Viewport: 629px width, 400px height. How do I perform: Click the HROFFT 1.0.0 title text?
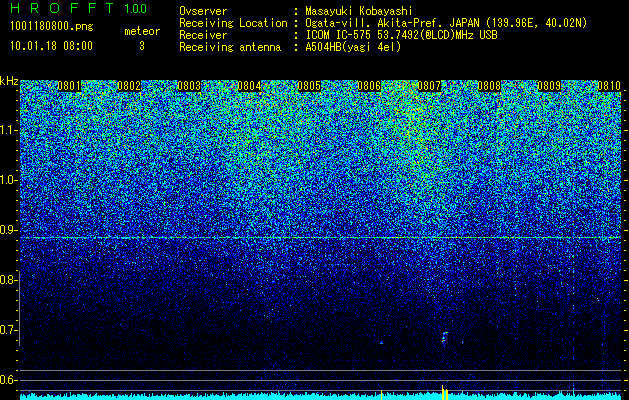(78, 8)
